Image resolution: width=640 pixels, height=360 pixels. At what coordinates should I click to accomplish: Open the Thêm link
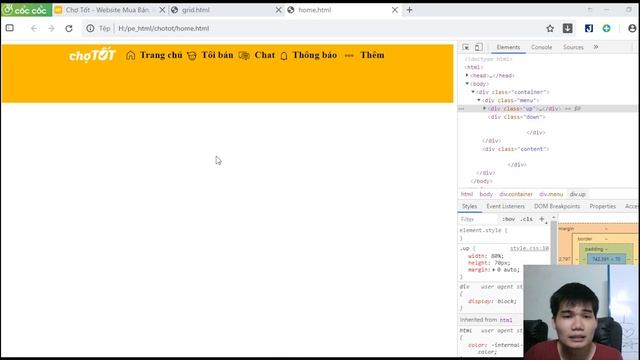point(372,55)
